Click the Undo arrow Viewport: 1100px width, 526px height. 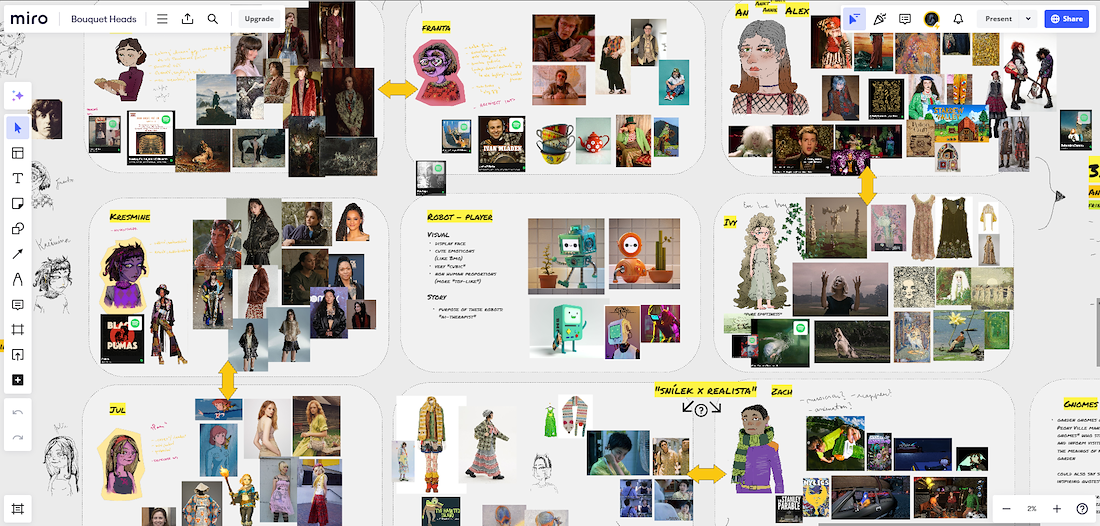(x=18, y=412)
